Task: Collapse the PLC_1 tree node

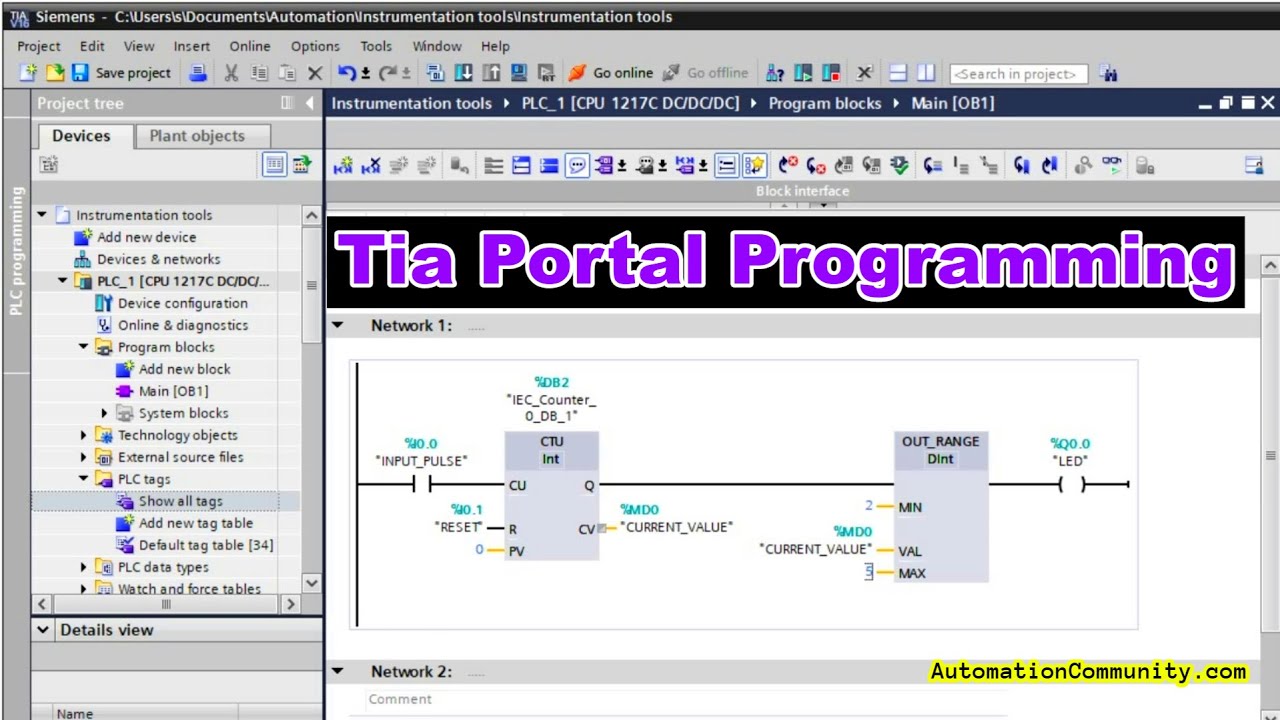Action: pyautogui.click(x=63, y=281)
